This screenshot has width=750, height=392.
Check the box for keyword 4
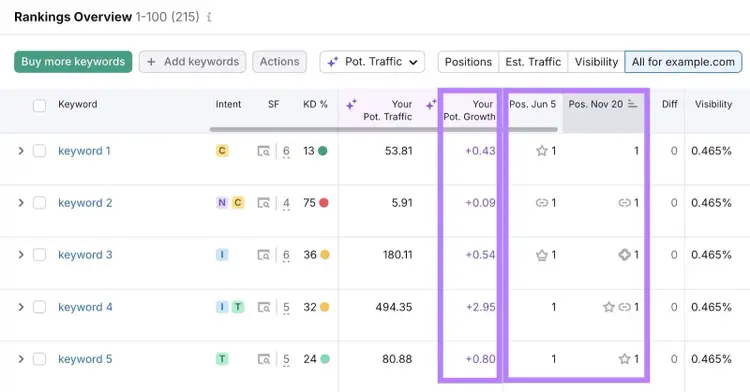tap(39, 307)
